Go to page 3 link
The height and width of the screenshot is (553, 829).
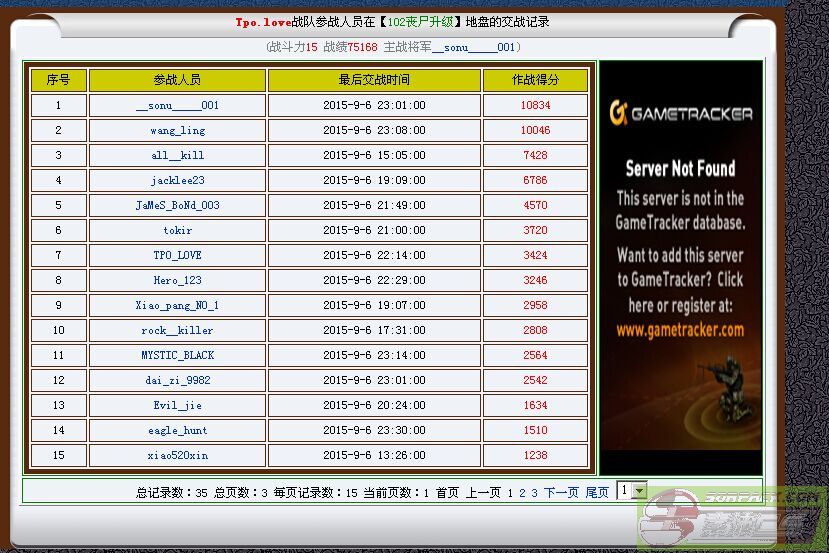click(x=534, y=493)
